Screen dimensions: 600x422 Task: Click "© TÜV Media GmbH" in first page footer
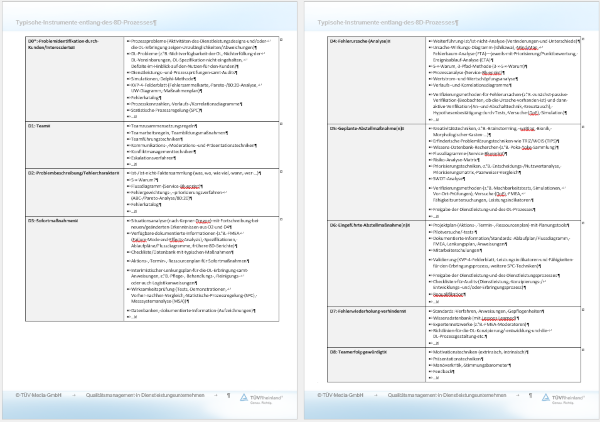[x=40, y=397]
